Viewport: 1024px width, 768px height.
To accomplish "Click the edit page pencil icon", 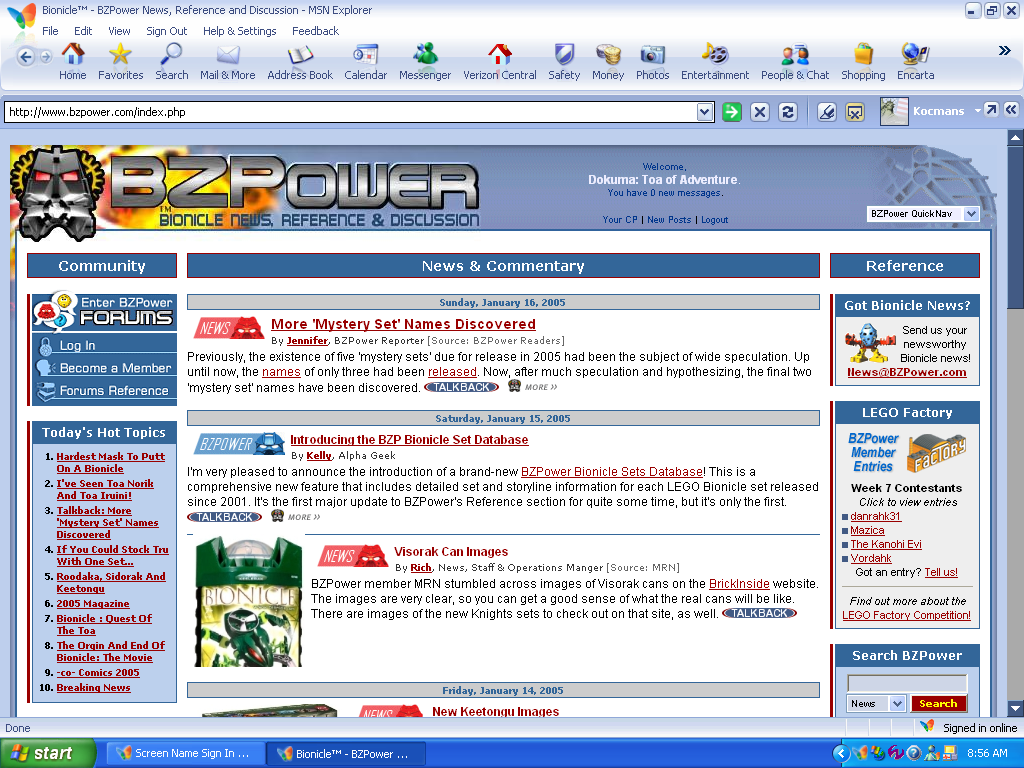I will [x=826, y=112].
